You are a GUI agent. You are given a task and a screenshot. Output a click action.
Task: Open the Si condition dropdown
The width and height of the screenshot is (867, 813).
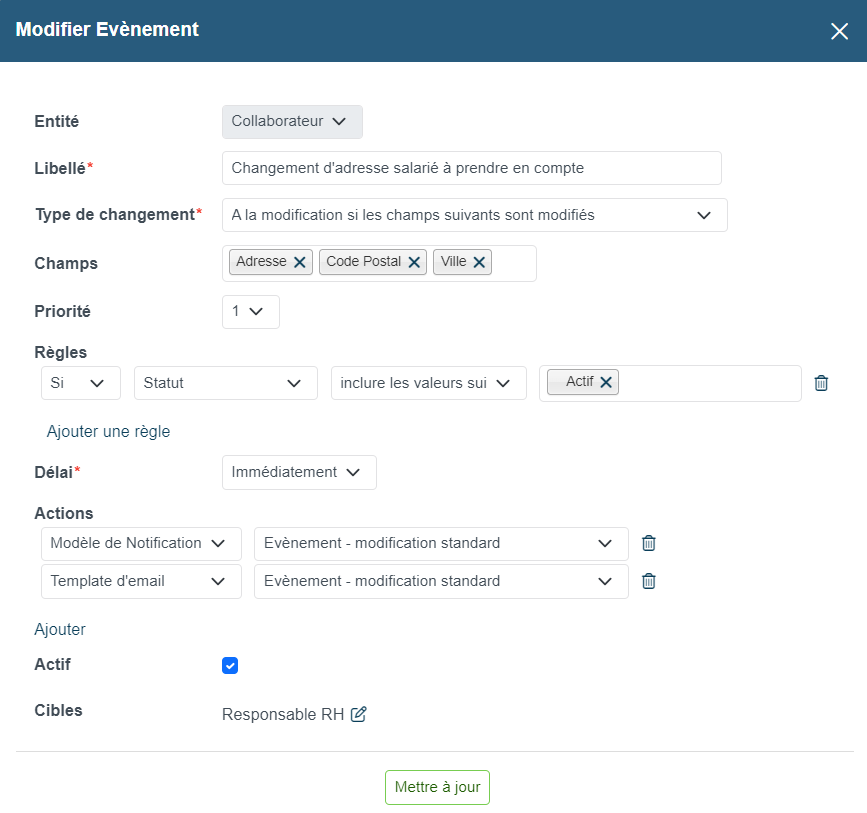(81, 383)
